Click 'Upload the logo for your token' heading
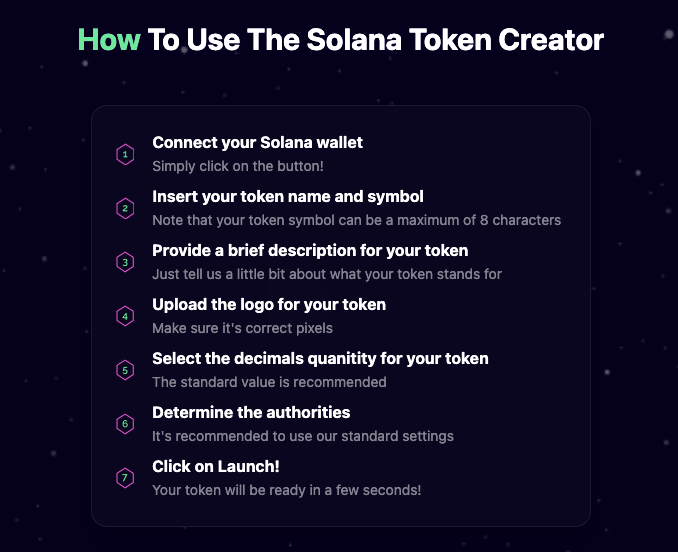 click(x=269, y=305)
